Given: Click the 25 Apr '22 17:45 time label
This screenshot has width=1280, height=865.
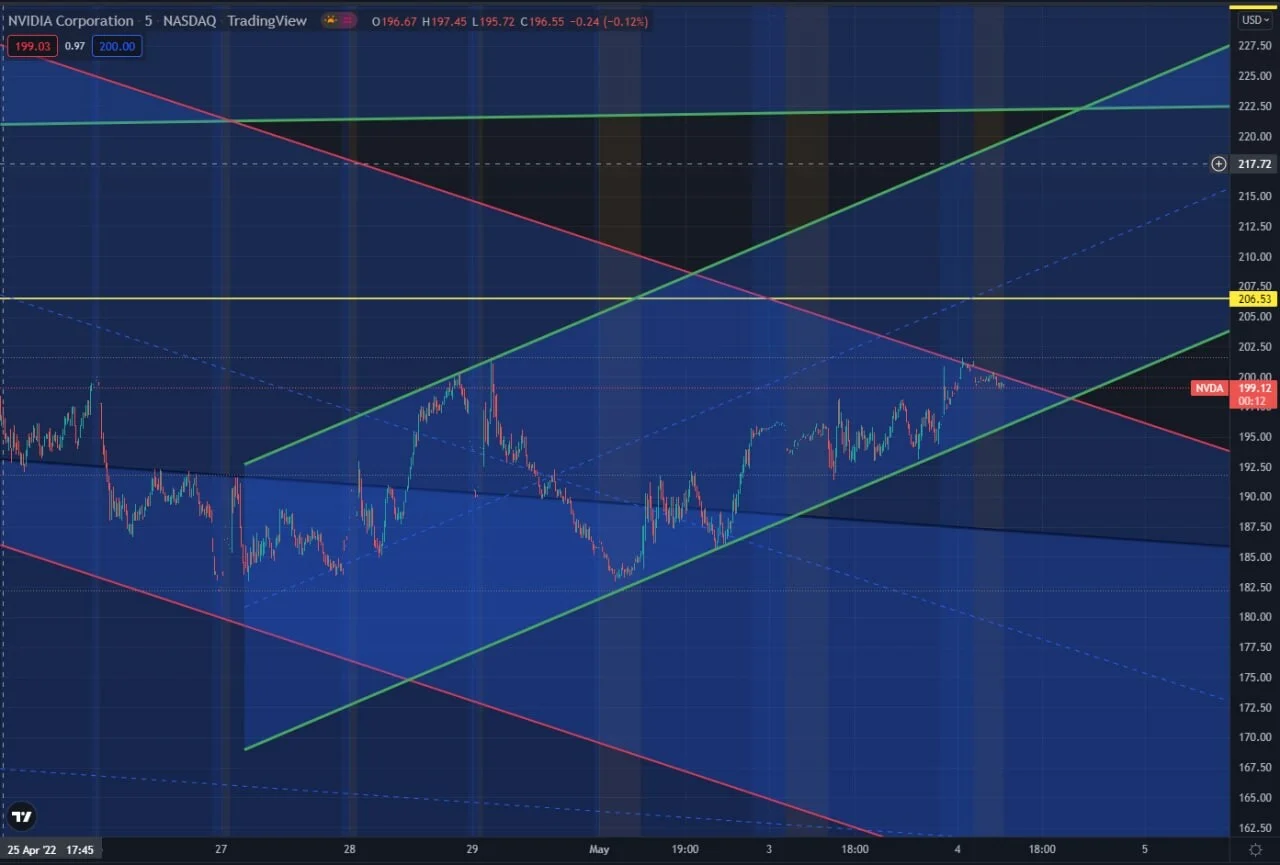Looking at the screenshot, I should (x=51, y=850).
